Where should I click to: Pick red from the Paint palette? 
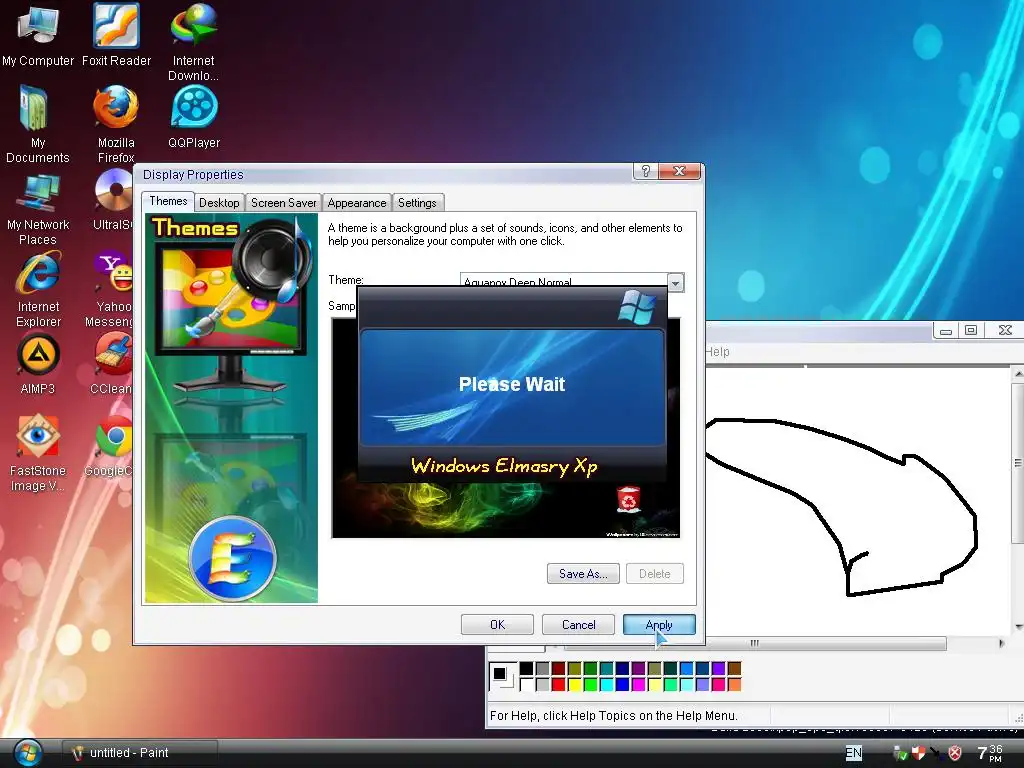[558, 684]
